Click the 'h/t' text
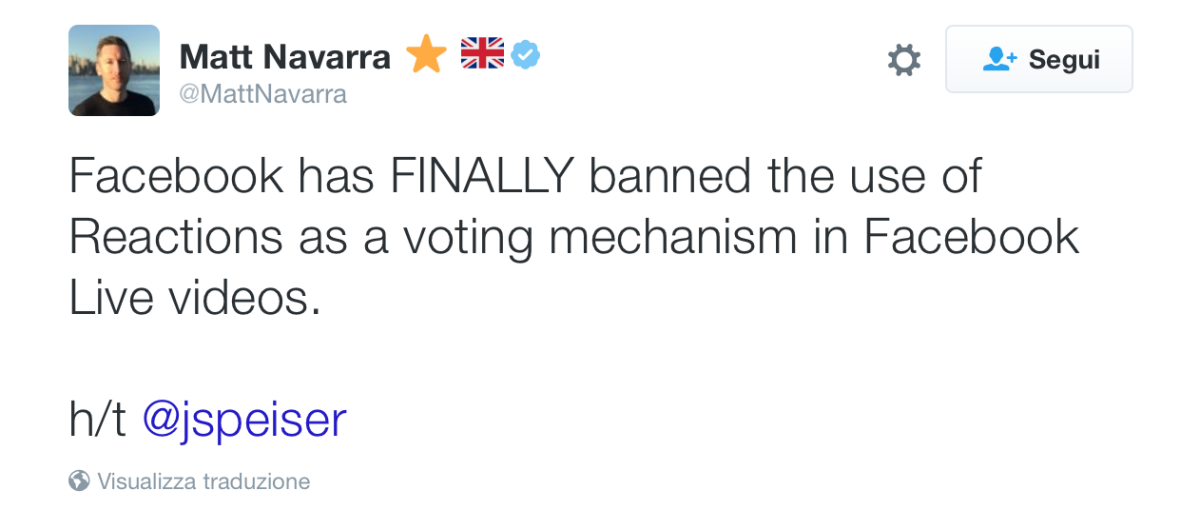 [97, 420]
